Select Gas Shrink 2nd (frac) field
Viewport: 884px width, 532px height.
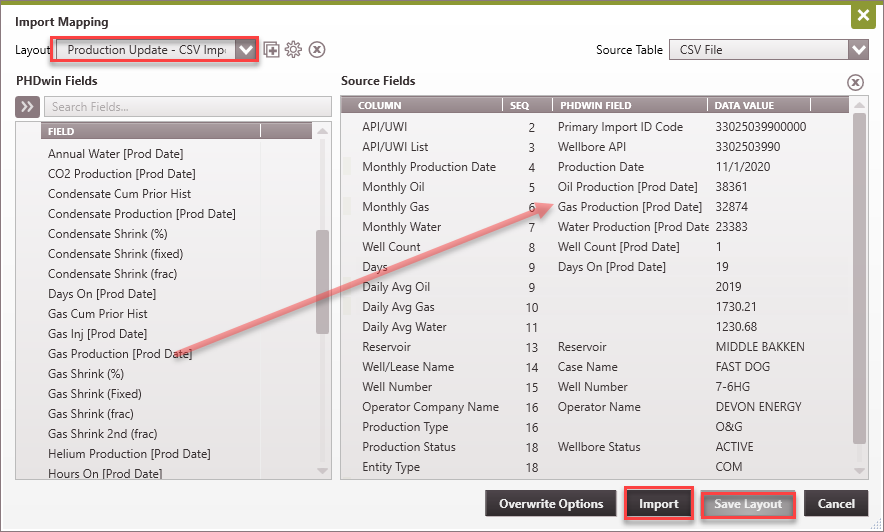click(103, 434)
